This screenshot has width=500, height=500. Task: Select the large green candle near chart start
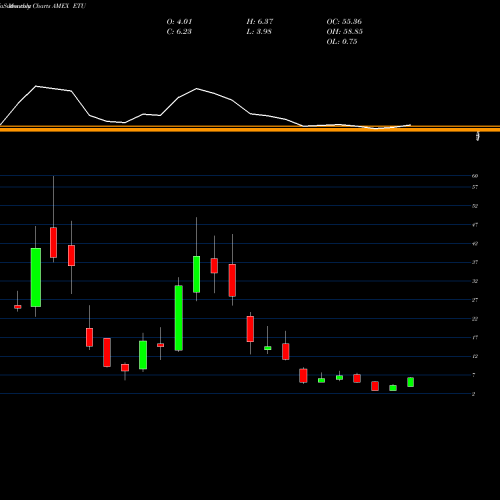click(x=36, y=277)
